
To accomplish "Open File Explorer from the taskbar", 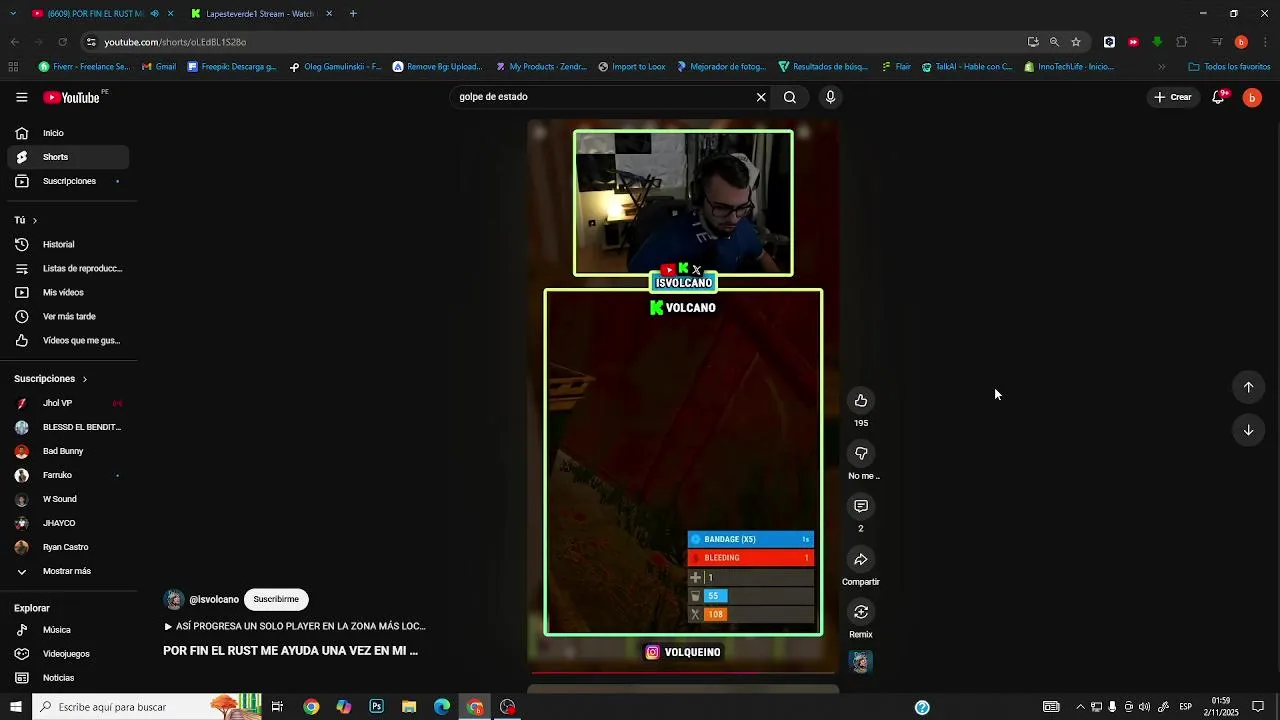I will click(409, 707).
